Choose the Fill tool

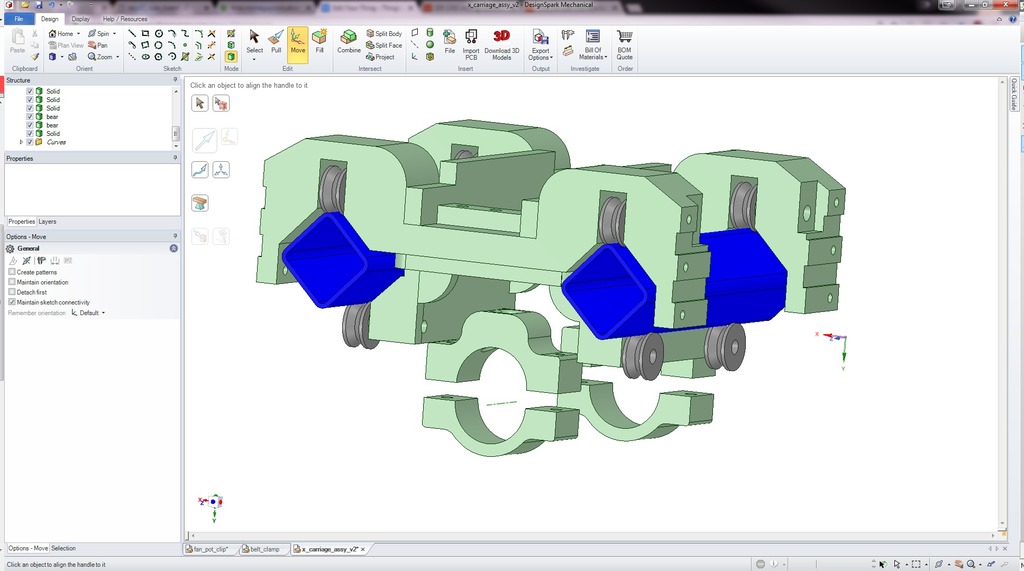[x=319, y=41]
